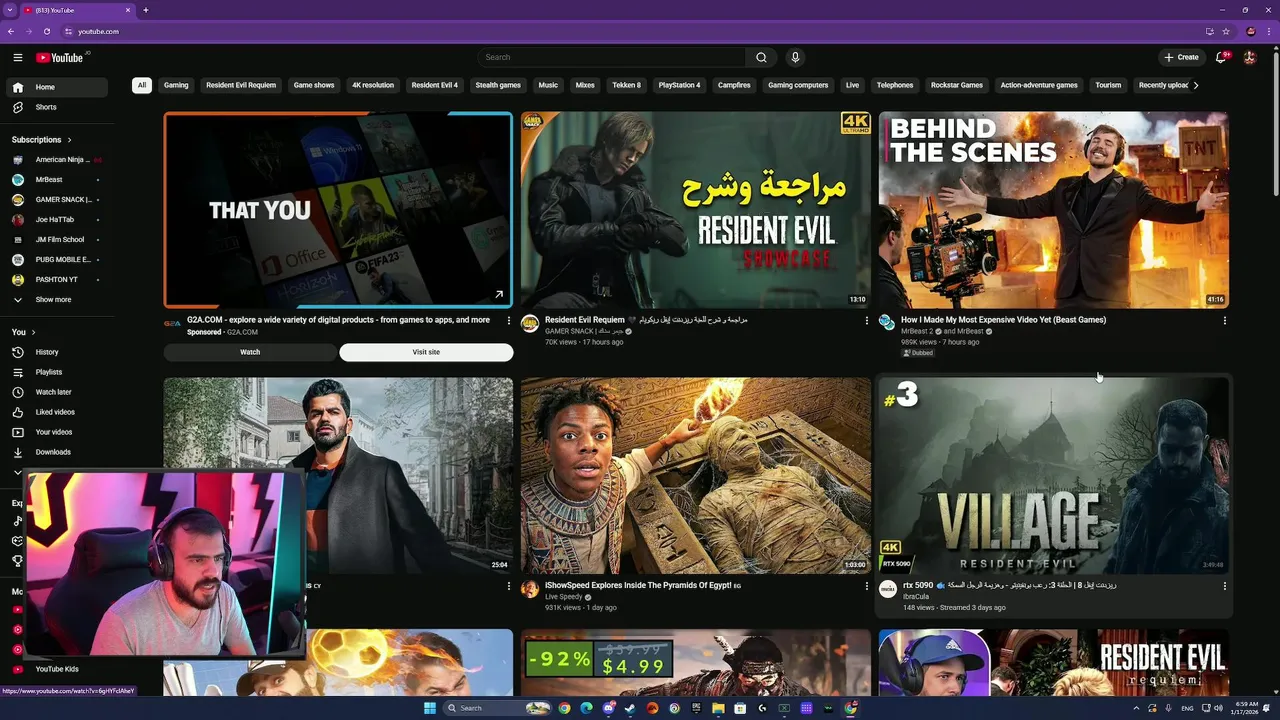This screenshot has height=720, width=1280.
Task: Open more options for Resident Evil Requiem video
Action: (867, 321)
